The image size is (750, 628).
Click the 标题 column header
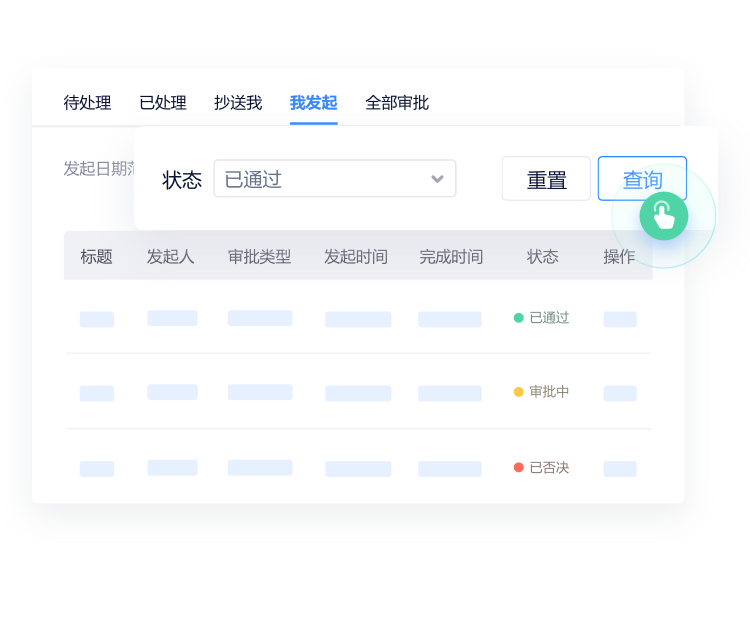(x=97, y=257)
